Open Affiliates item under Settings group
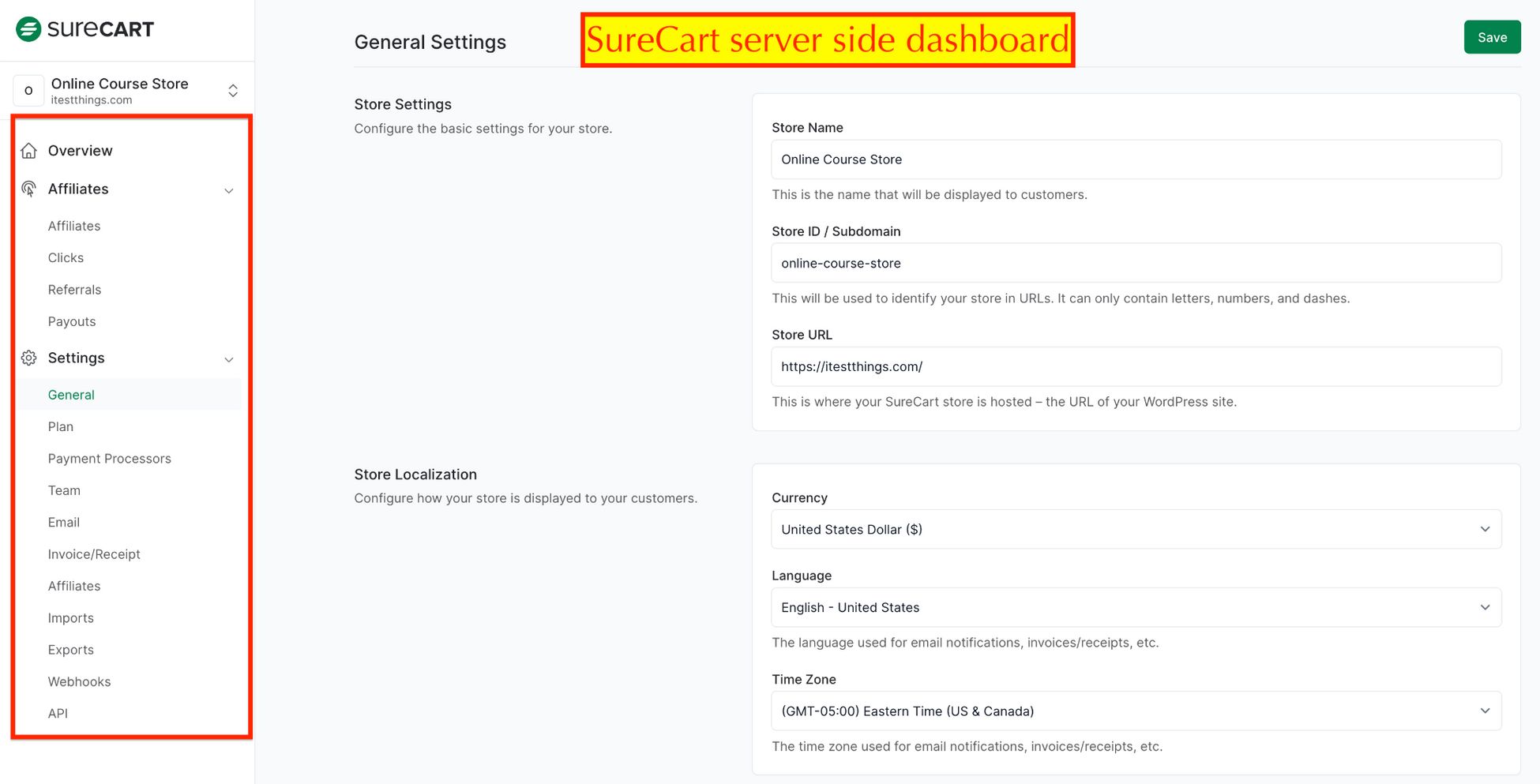Screen dimensions: 1540x784 pos(74,586)
